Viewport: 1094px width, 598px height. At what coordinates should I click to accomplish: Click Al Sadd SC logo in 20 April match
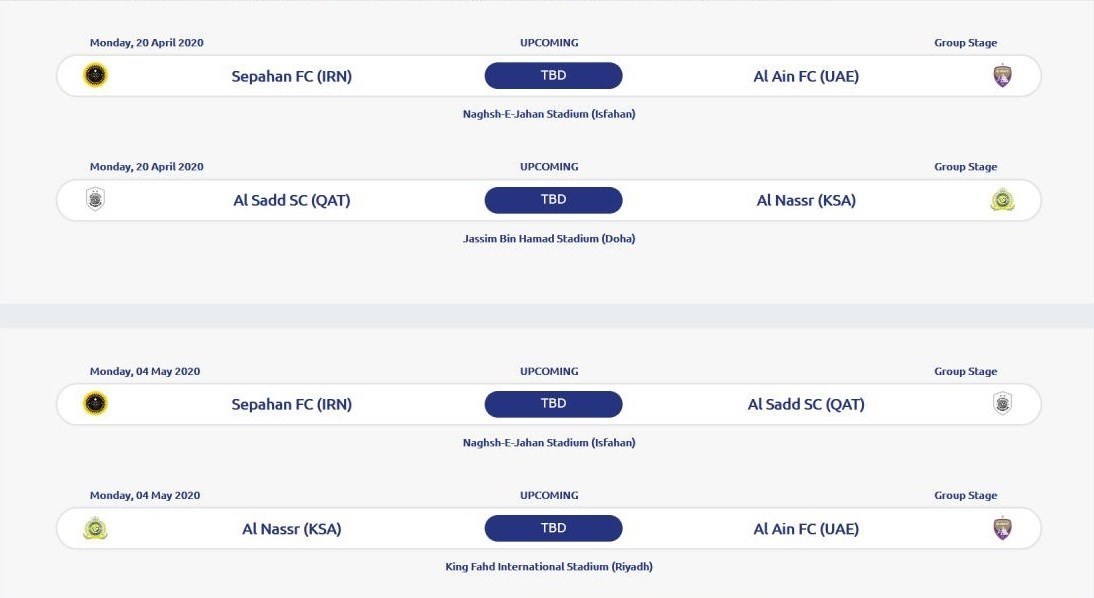coord(96,200)
